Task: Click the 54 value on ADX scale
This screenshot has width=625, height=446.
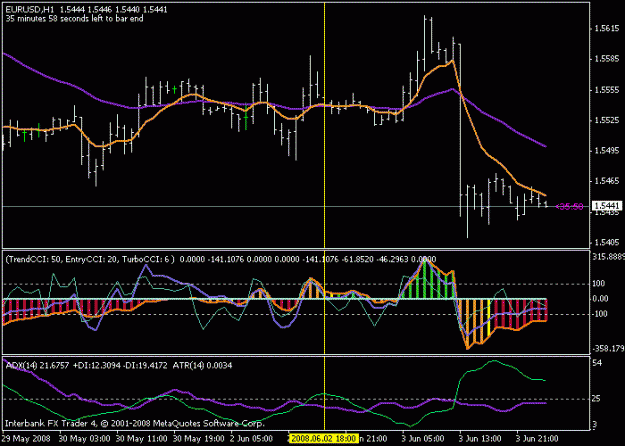Action: pyautogui.click(x=597, y=363)
